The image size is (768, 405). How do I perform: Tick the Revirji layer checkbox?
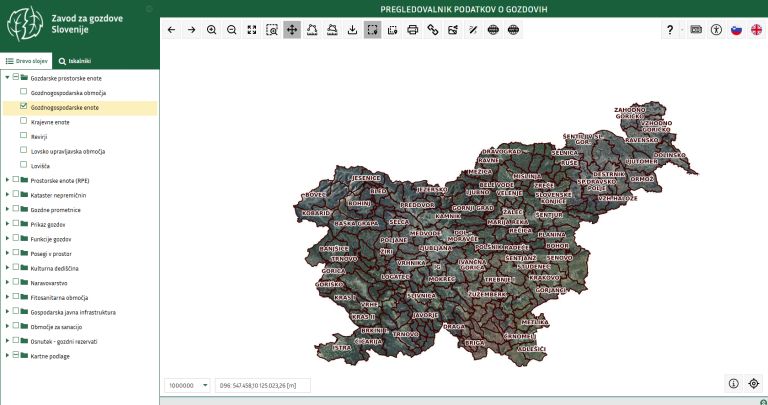click(x=24, y=135)
